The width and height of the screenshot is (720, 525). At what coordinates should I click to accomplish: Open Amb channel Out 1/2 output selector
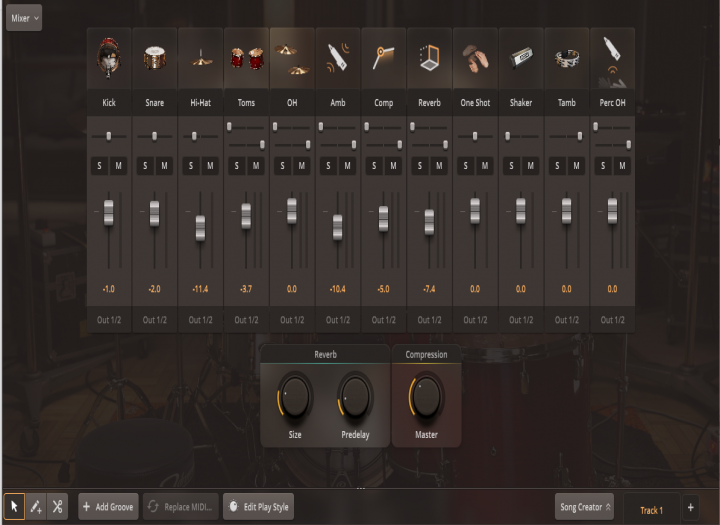[338, 320]
